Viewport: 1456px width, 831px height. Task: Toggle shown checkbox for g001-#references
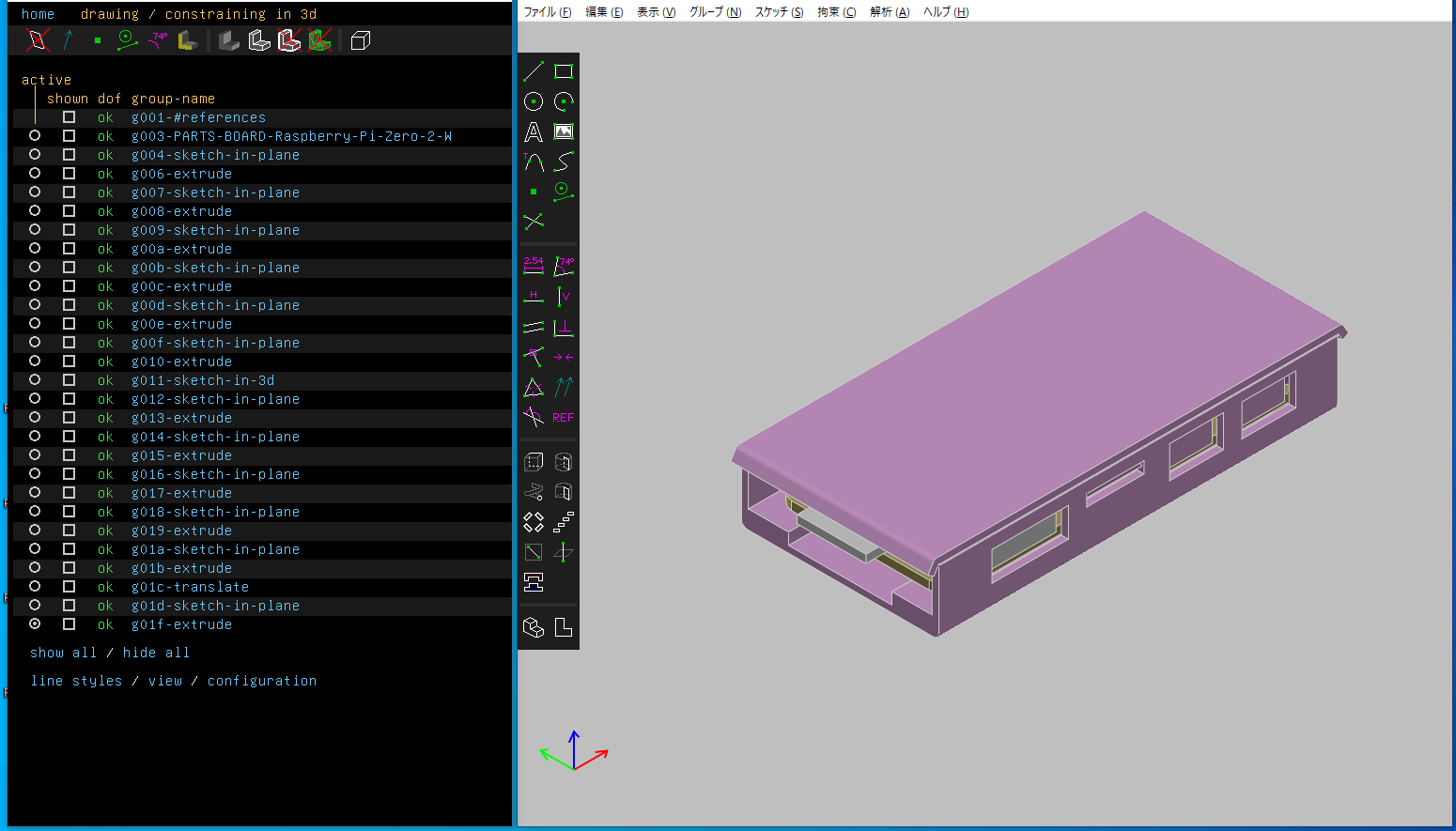[69, 117]
